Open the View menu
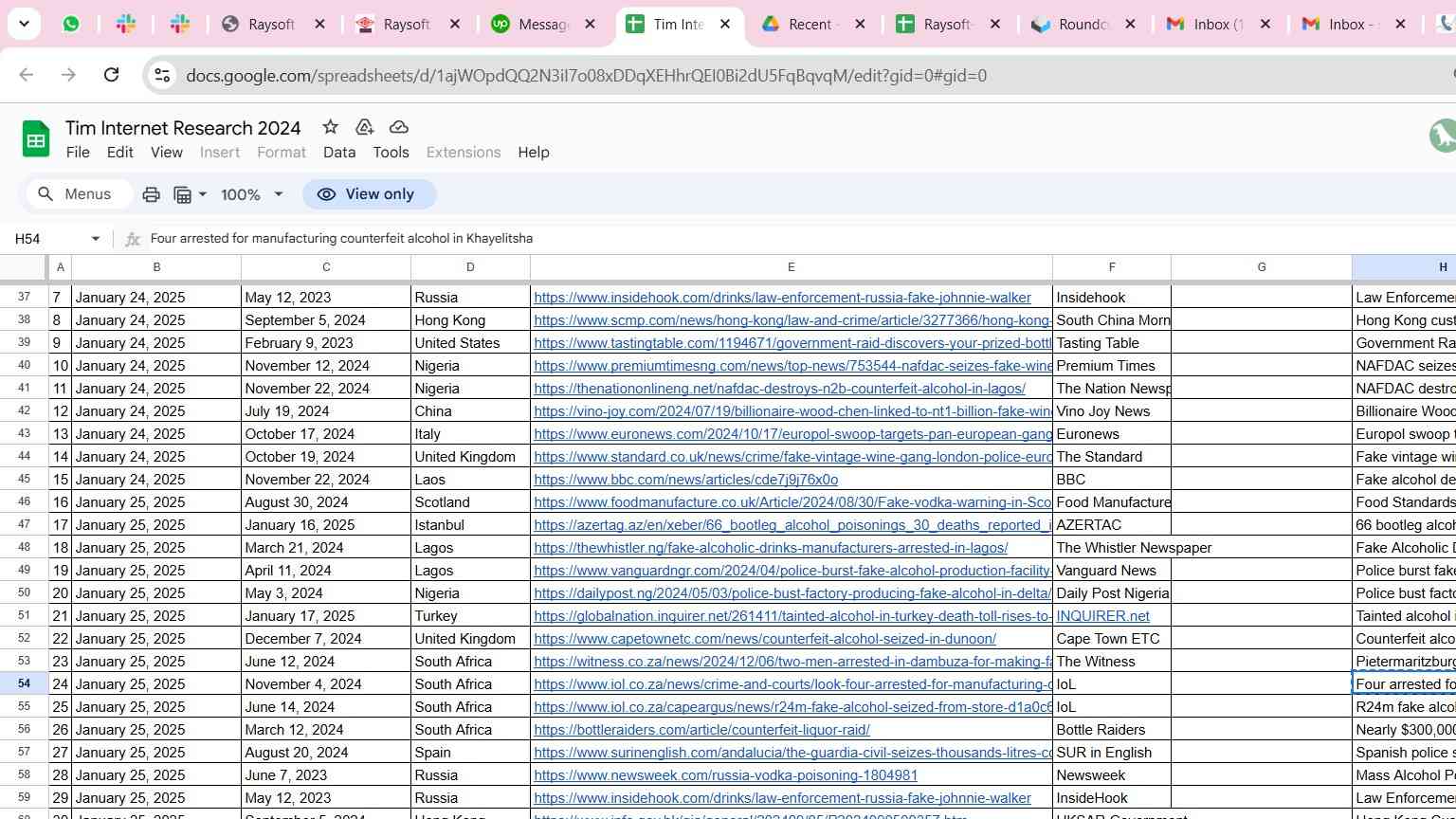 click(167, 152)
